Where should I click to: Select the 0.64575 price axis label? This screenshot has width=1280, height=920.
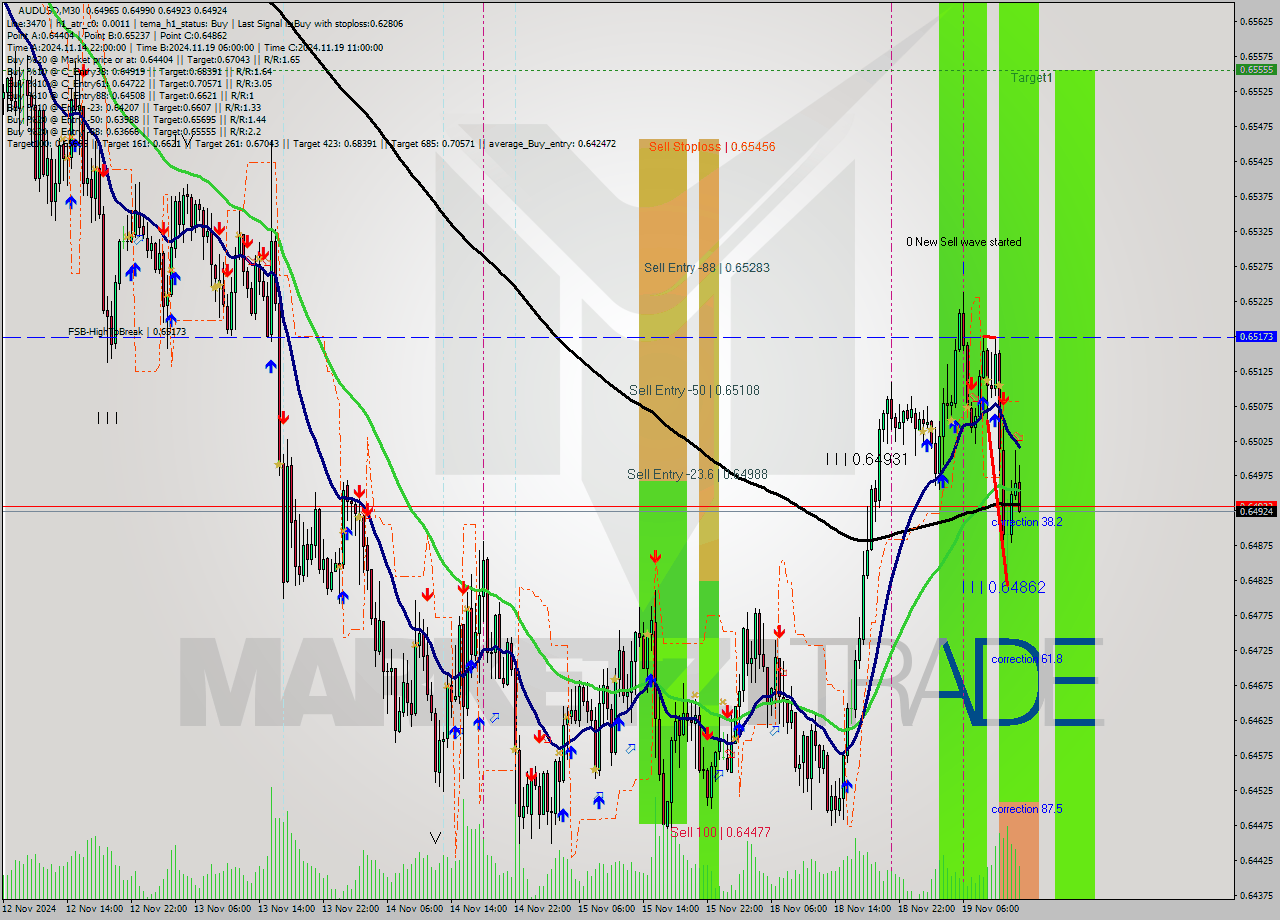tap(1256, 756)
